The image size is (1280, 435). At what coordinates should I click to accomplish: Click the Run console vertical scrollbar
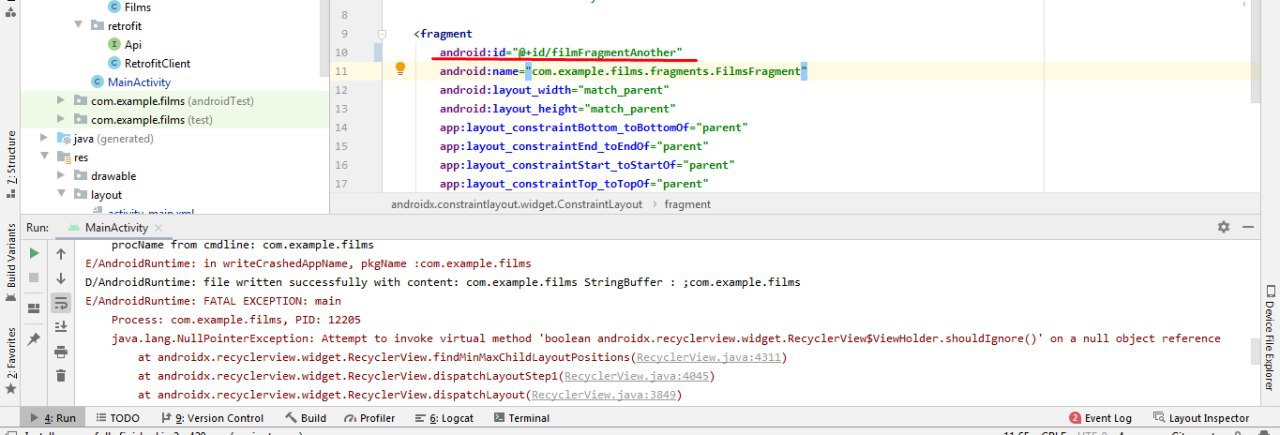1256,349
